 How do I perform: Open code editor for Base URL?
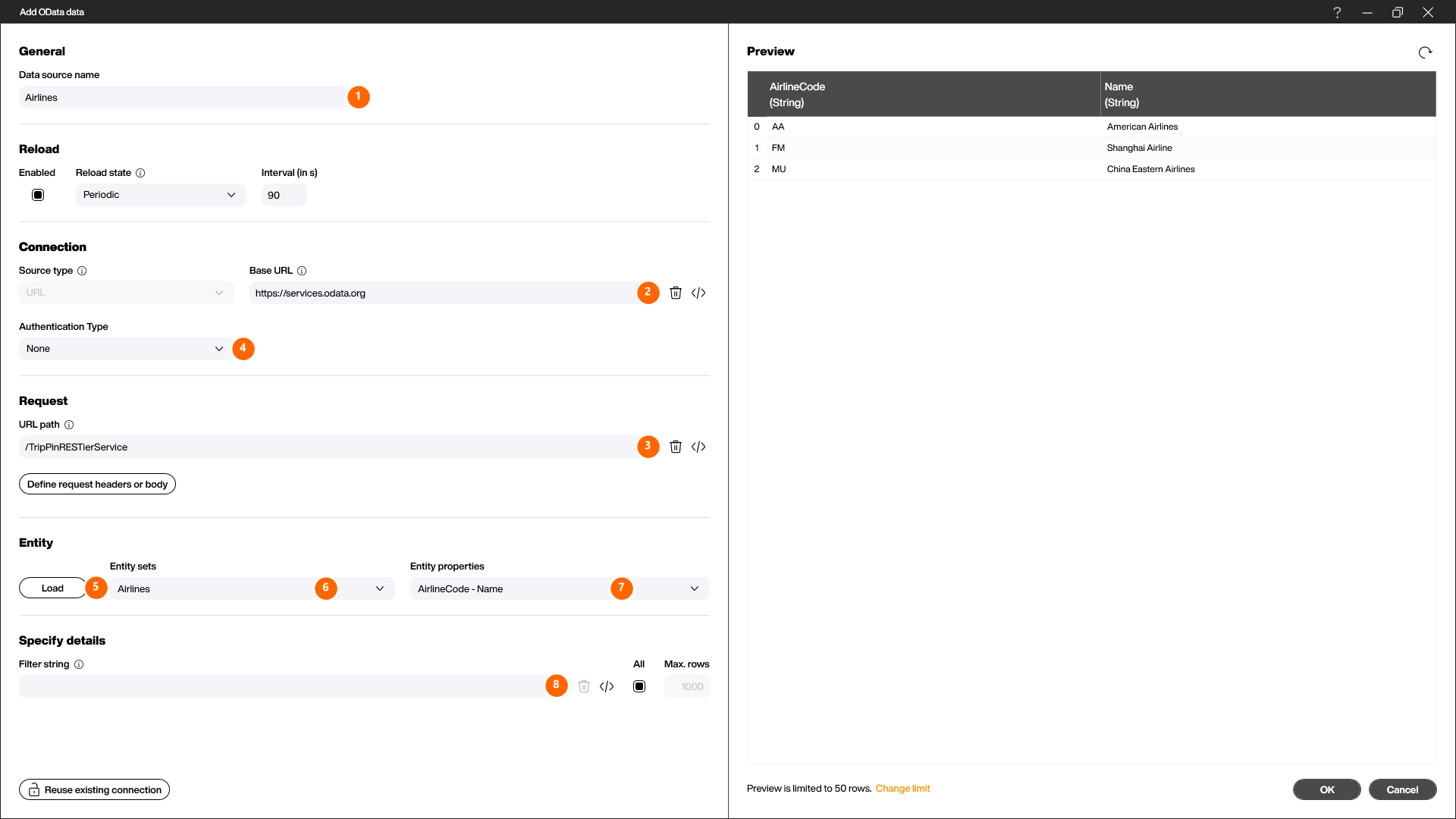coord(698,293)
